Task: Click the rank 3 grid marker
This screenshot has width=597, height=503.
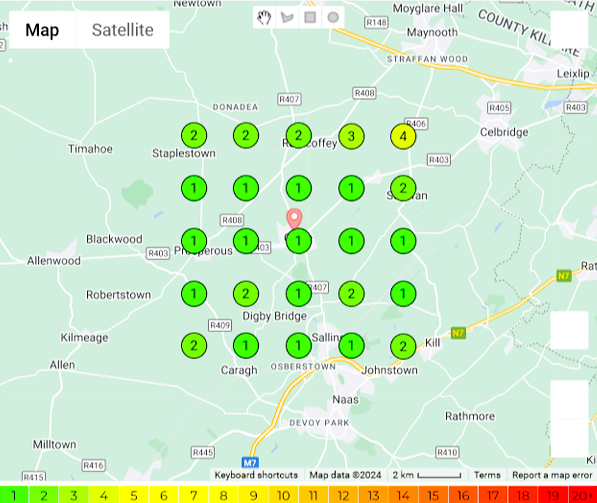Action: click(x=351, y=136)
